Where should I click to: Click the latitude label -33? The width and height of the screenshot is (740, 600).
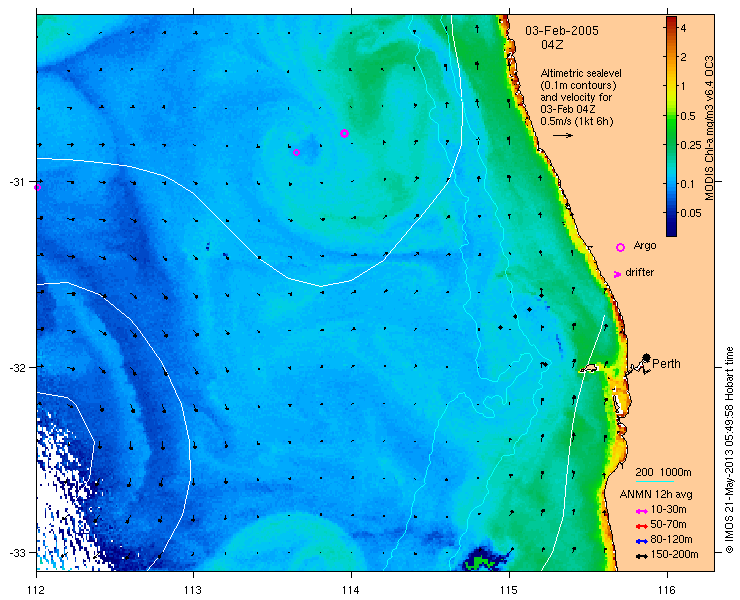click(18, 552)
